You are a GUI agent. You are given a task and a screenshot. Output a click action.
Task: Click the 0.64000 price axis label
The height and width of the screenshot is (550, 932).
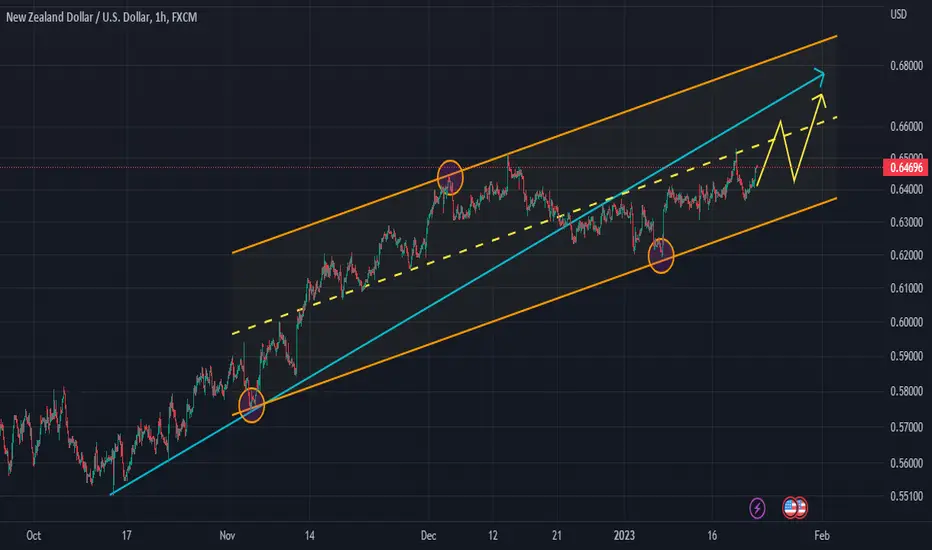906,189
